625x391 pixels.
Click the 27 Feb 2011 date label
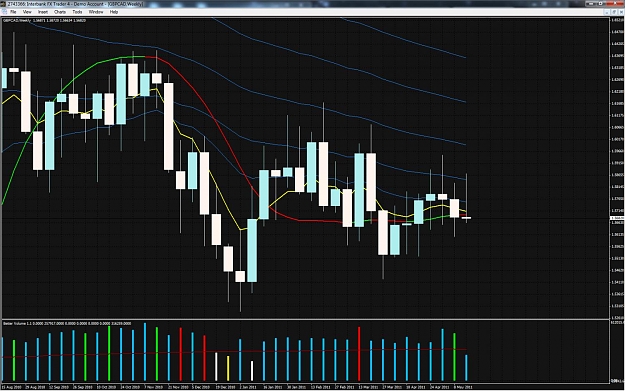pyautogui.click(x=345, y=387)
